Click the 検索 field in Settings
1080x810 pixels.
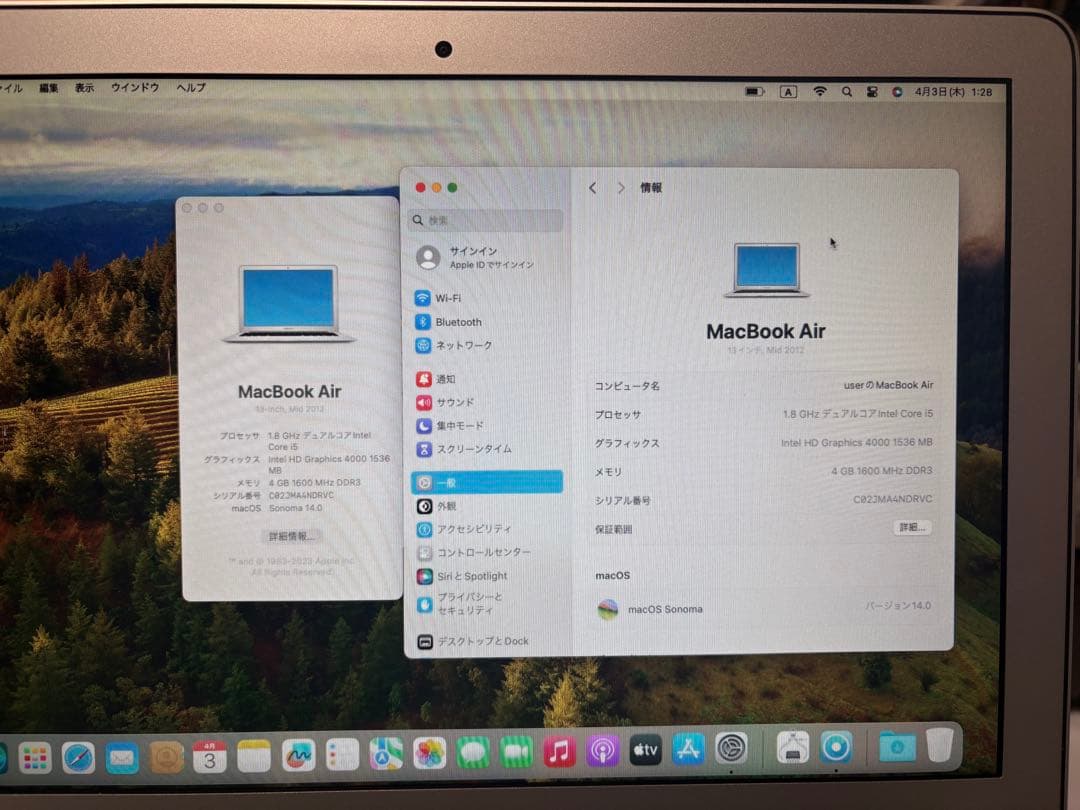click(x=486, y=220)
